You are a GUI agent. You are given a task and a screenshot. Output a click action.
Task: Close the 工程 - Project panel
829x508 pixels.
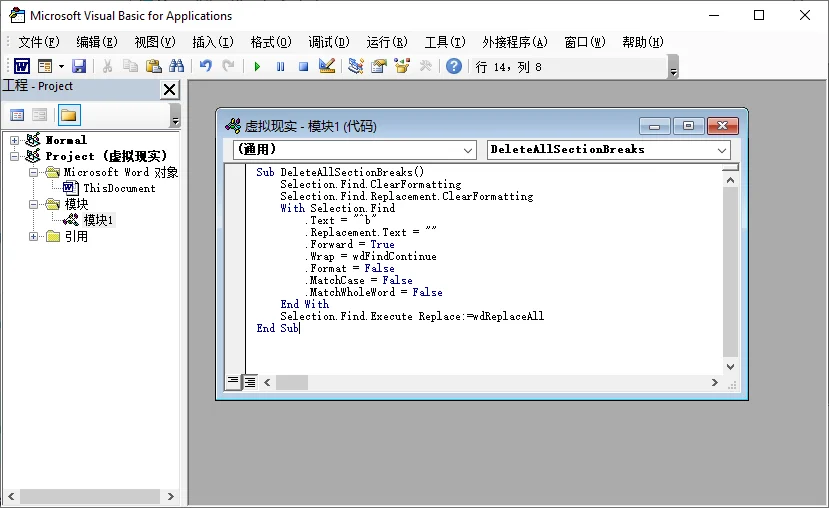[169, 89]
